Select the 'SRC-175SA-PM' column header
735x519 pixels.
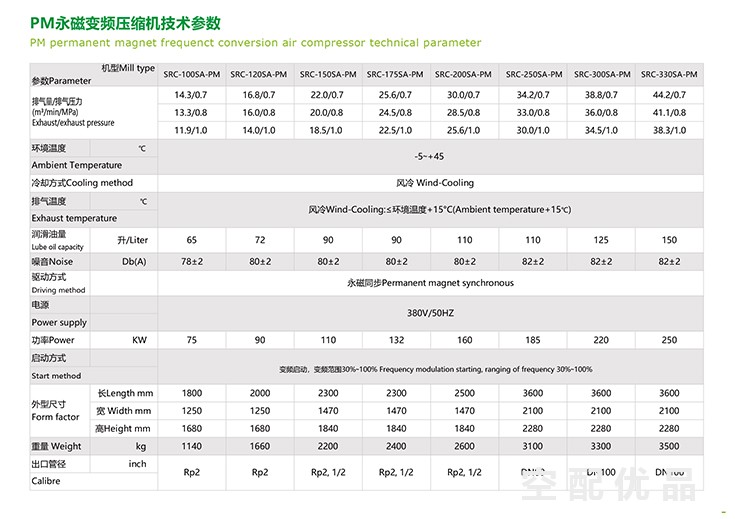pos(395,75)
